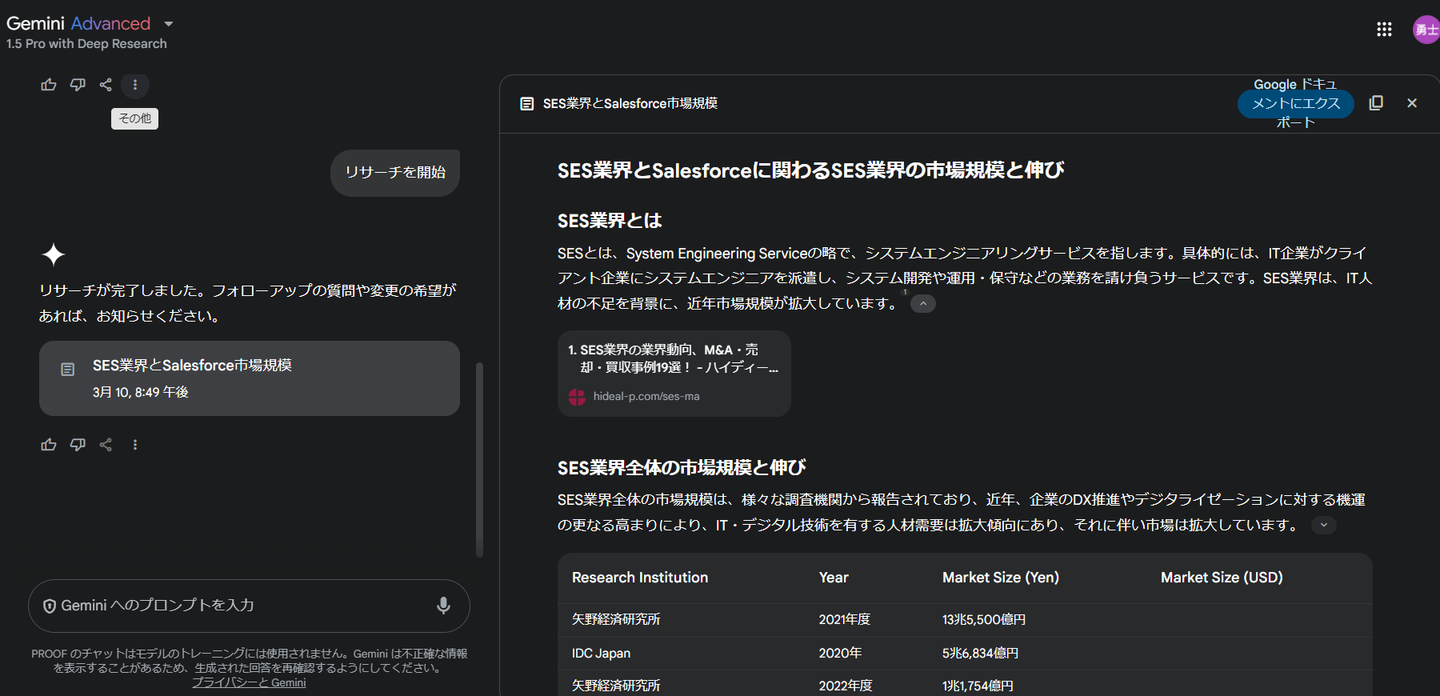Click the Gemini sparkle icon
Image resolution: width=1440 pixels, height=696 pixels.
tap(53, 254)
